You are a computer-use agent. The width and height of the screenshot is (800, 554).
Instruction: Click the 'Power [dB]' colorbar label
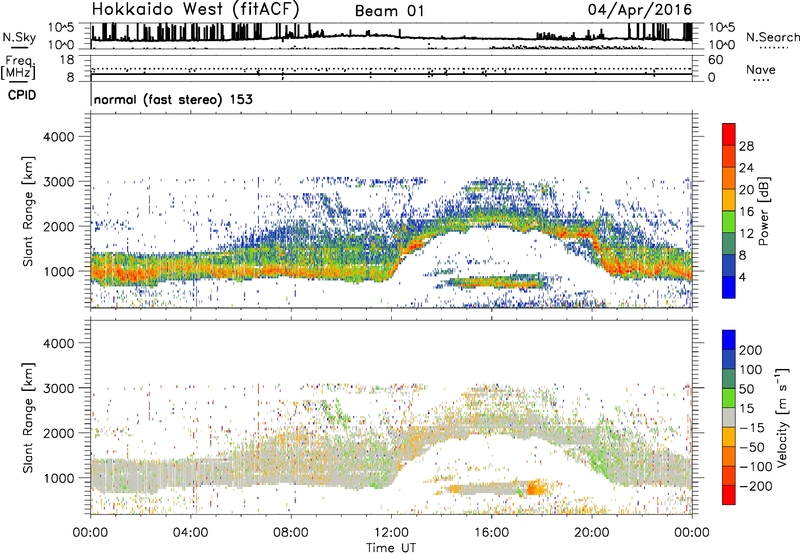click(764, 211)
